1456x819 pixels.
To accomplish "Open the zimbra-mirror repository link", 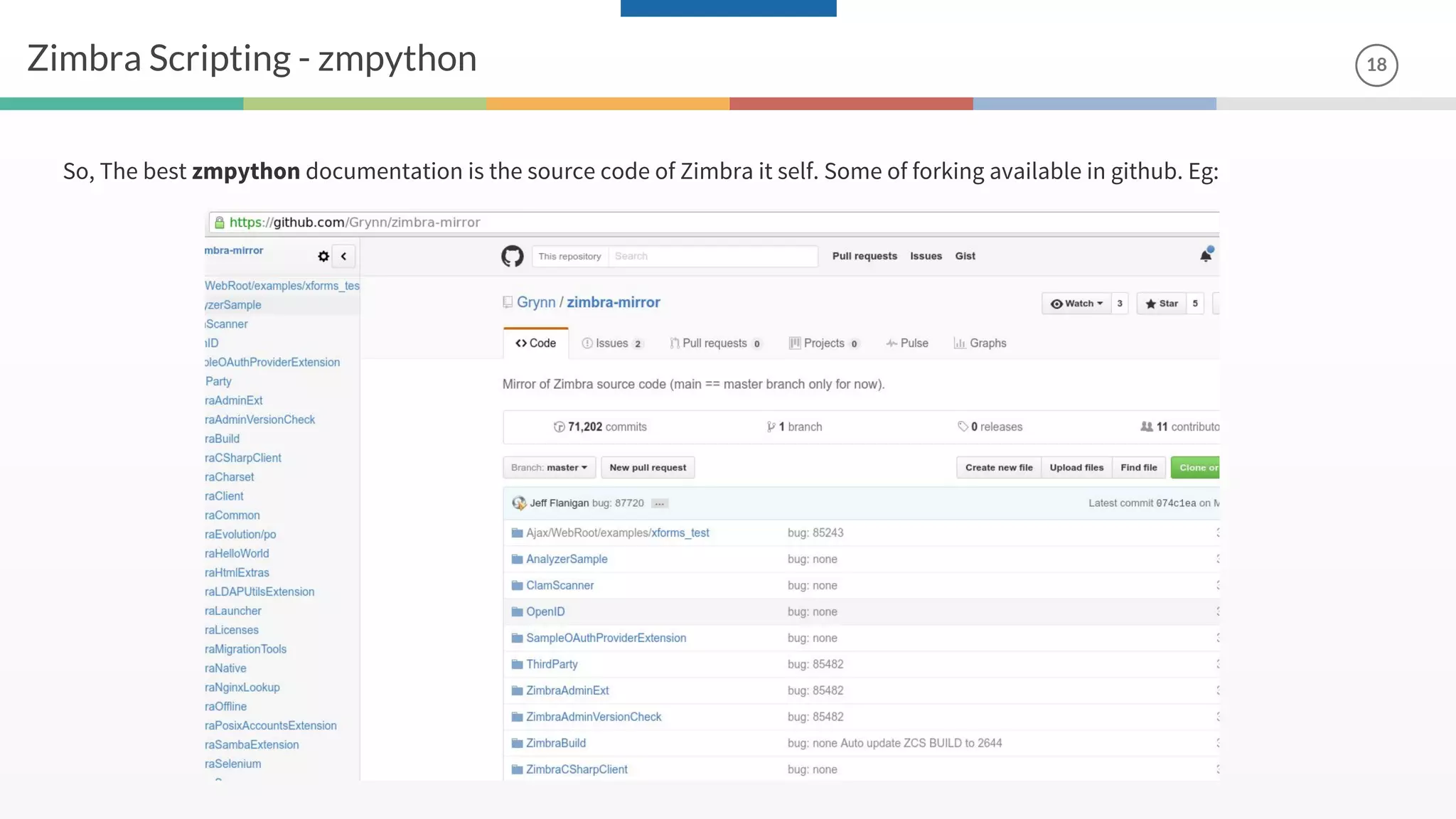I will pyautogui.click(x=613, y=302).
